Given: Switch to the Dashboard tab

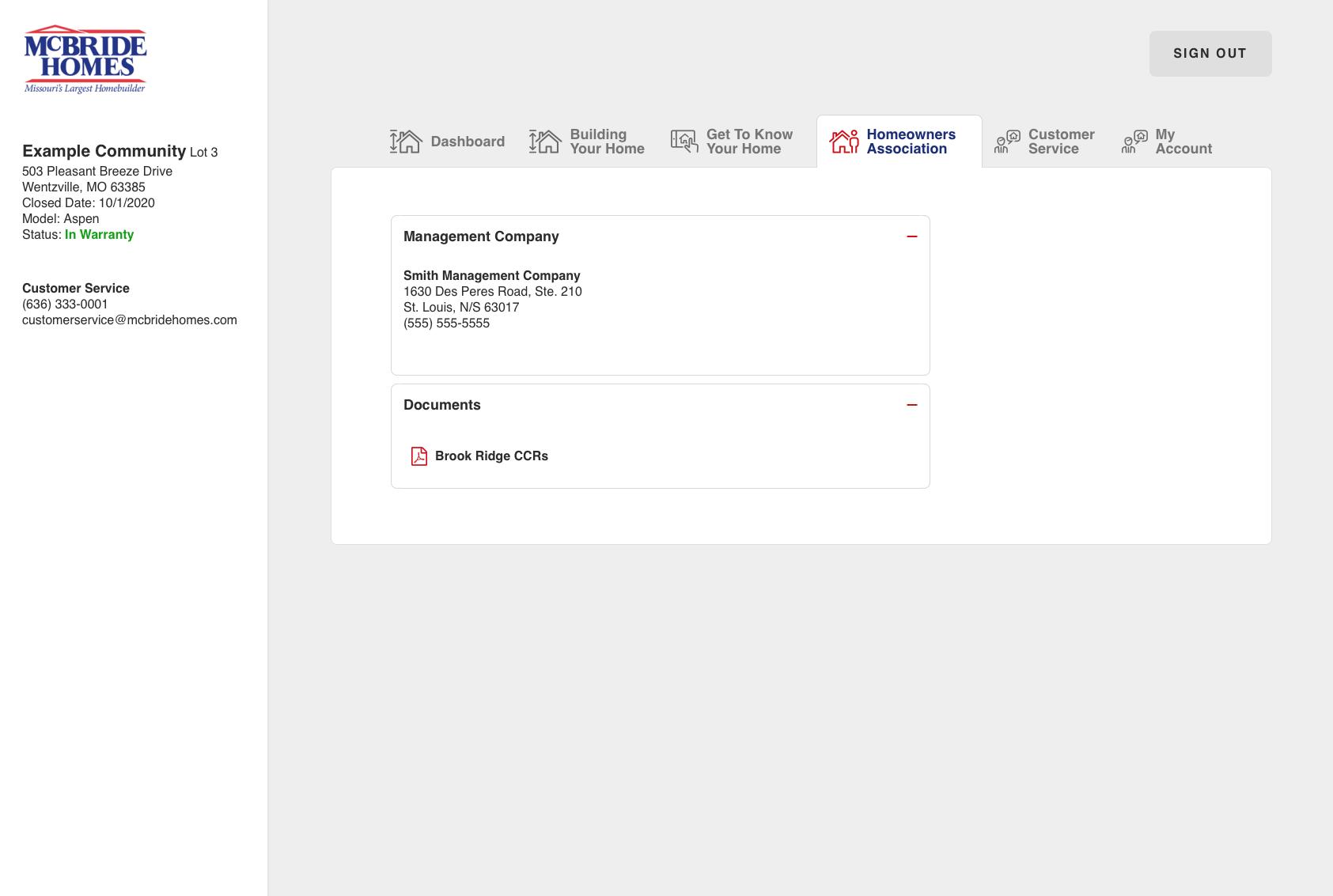Looking at the screenshot, I should (x=467, y=141).
